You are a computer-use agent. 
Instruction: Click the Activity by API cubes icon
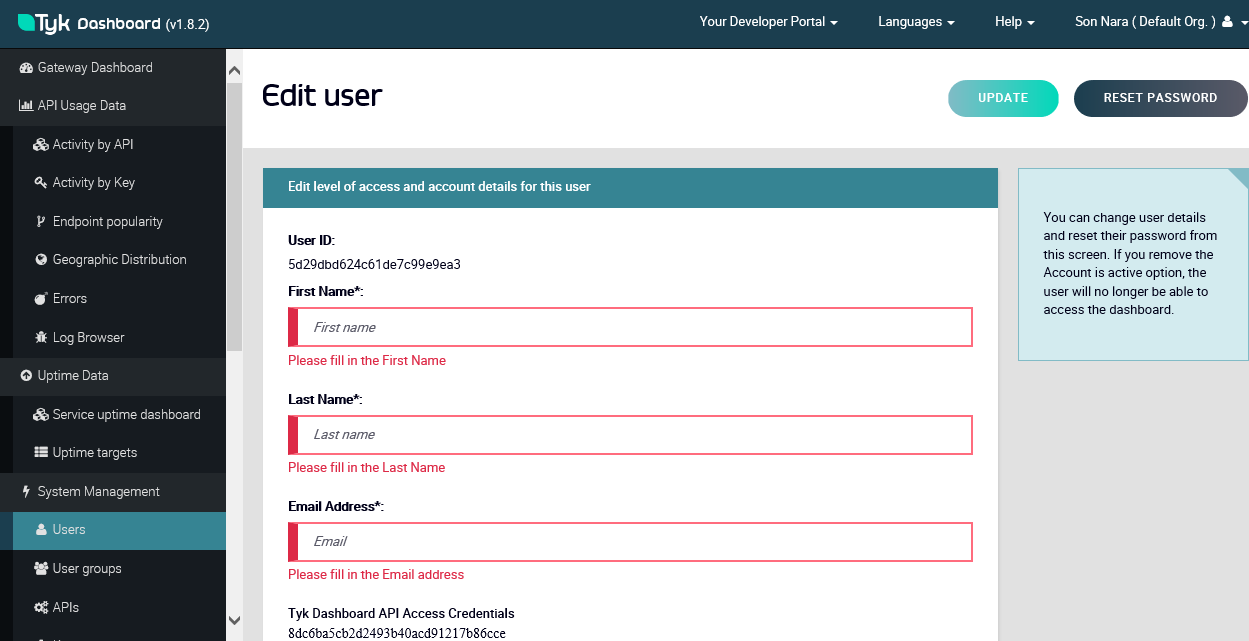coord(41,145)
